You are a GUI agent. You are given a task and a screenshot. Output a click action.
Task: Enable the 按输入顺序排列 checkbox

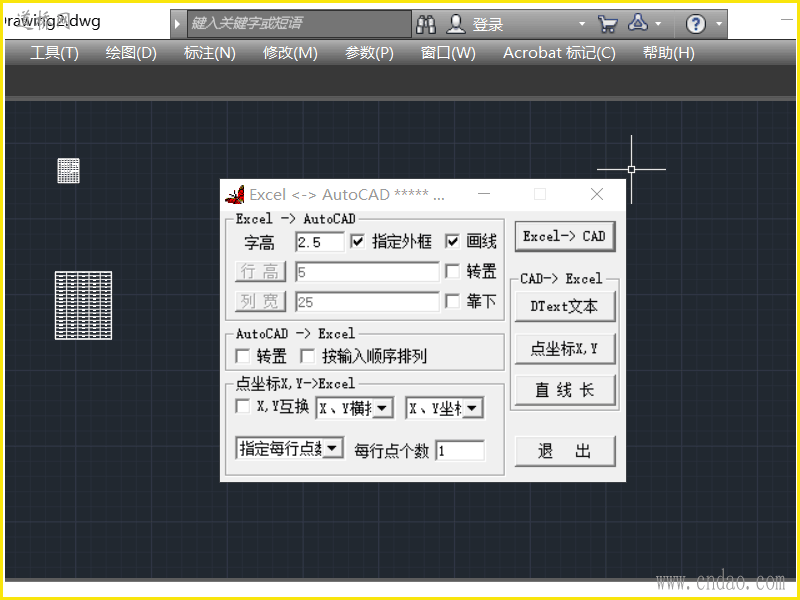click(307, 356)
